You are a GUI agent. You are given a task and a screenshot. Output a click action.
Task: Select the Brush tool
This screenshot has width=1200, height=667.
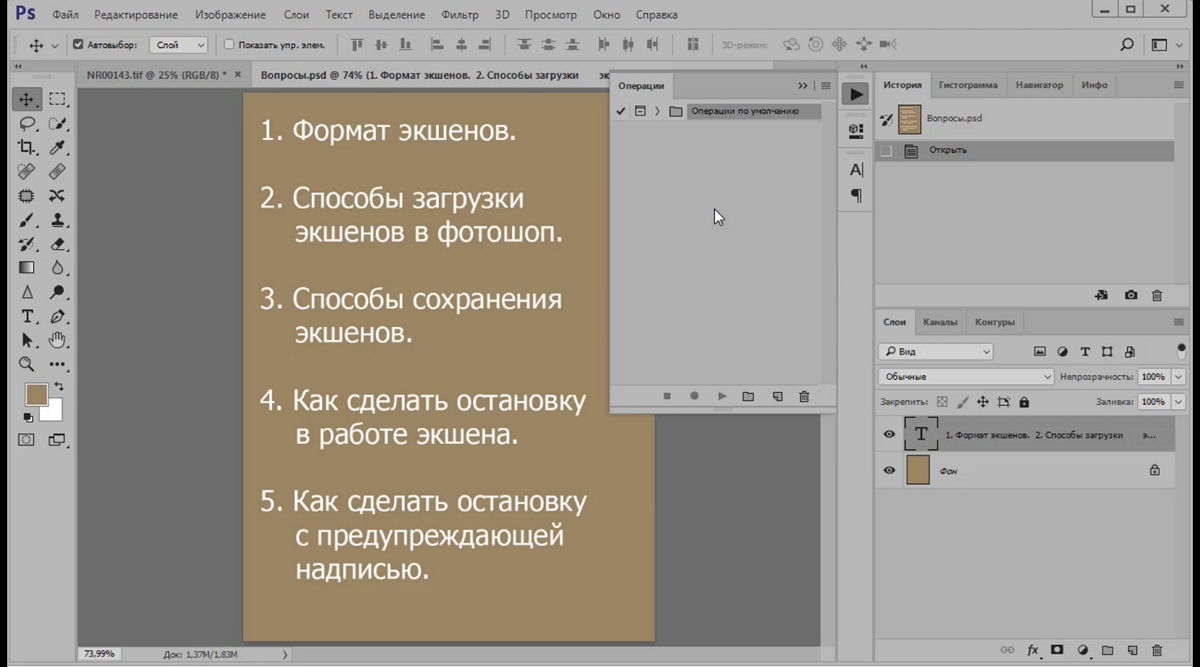[x=27, y=220]
